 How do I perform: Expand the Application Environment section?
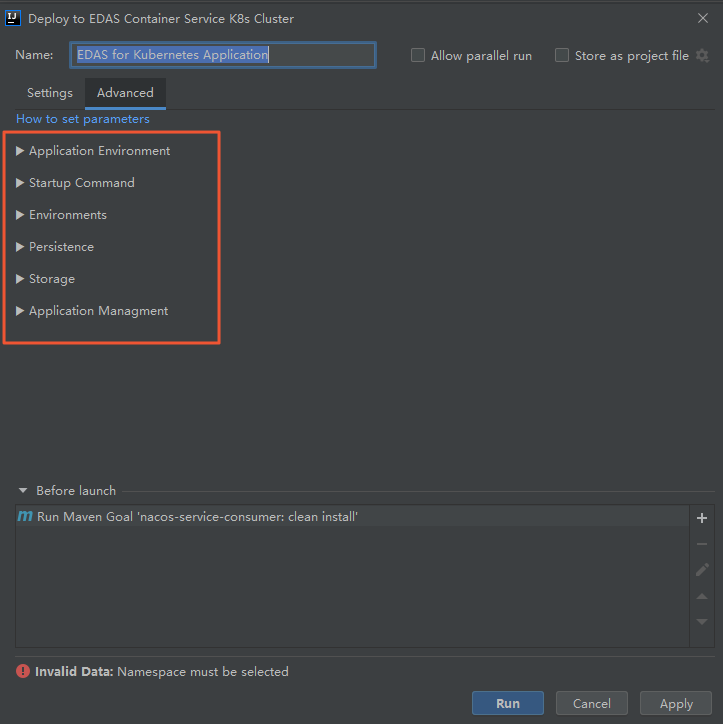[20, 151]
